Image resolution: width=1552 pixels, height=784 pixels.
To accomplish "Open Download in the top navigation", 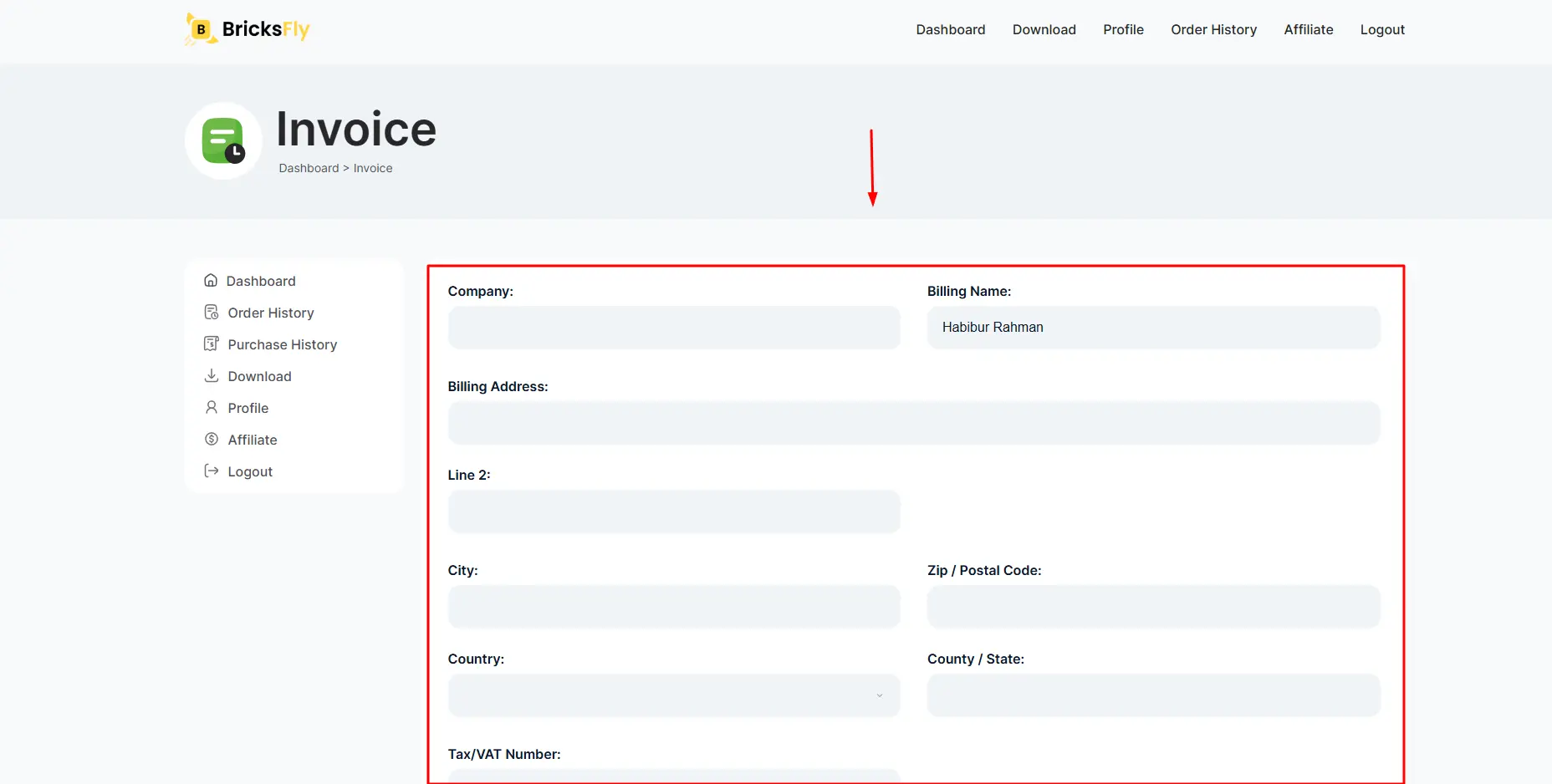I will pos(1044,29).
